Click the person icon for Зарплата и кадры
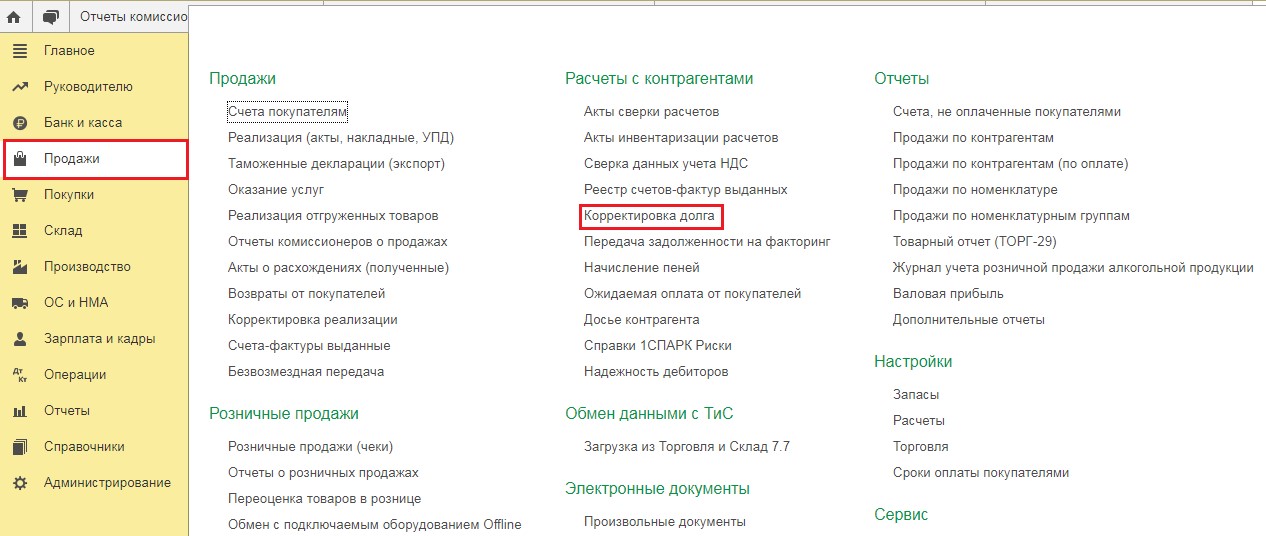 (x=19, y=339)
